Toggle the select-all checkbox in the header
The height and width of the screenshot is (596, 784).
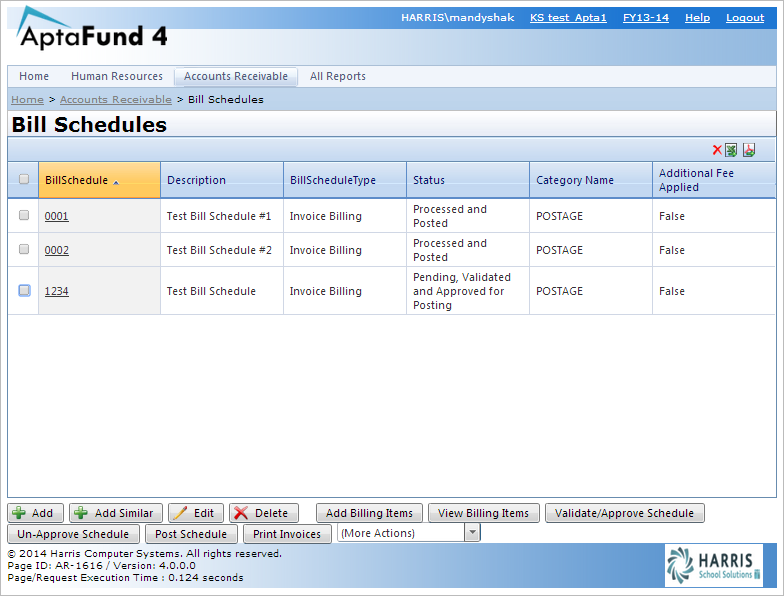[24, 179]
